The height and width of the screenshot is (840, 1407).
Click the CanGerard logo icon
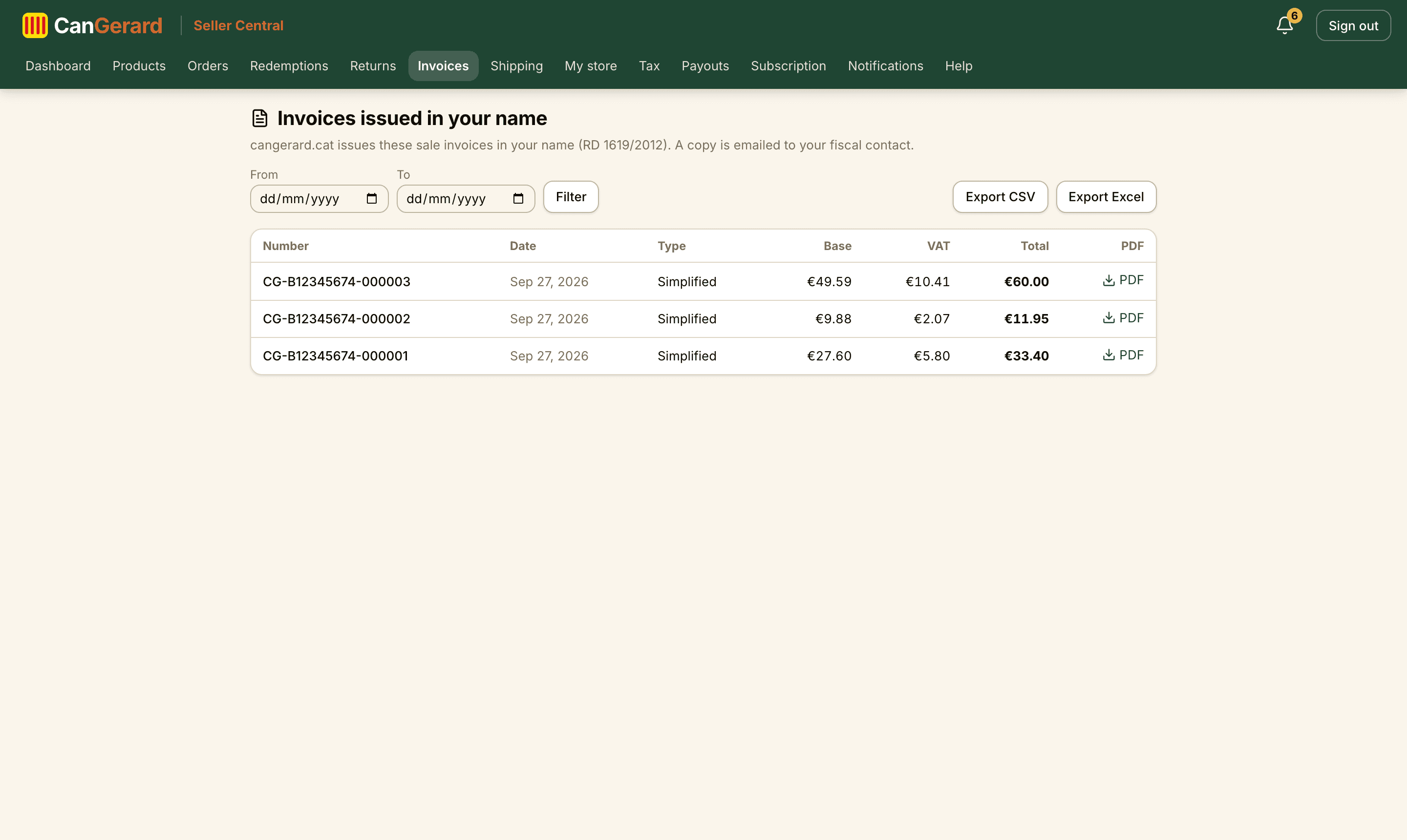tap(35, 25)
